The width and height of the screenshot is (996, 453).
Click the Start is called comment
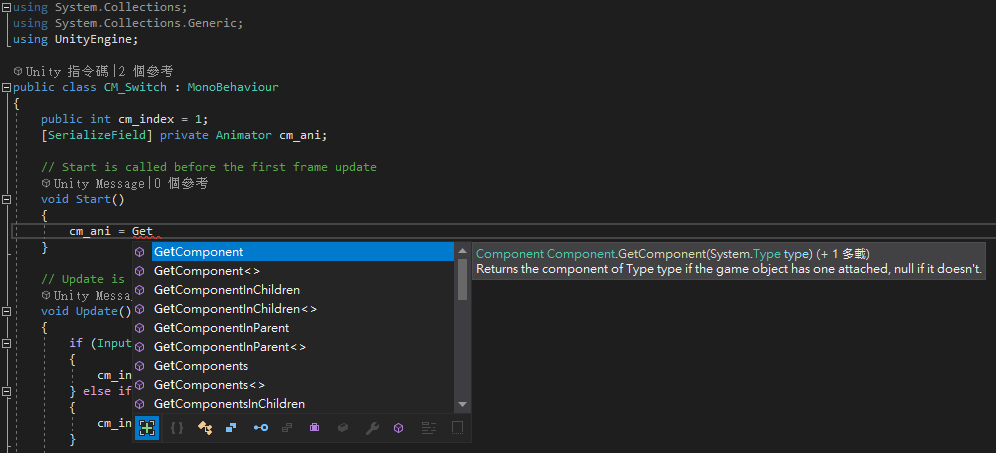(x=209, y=167)
